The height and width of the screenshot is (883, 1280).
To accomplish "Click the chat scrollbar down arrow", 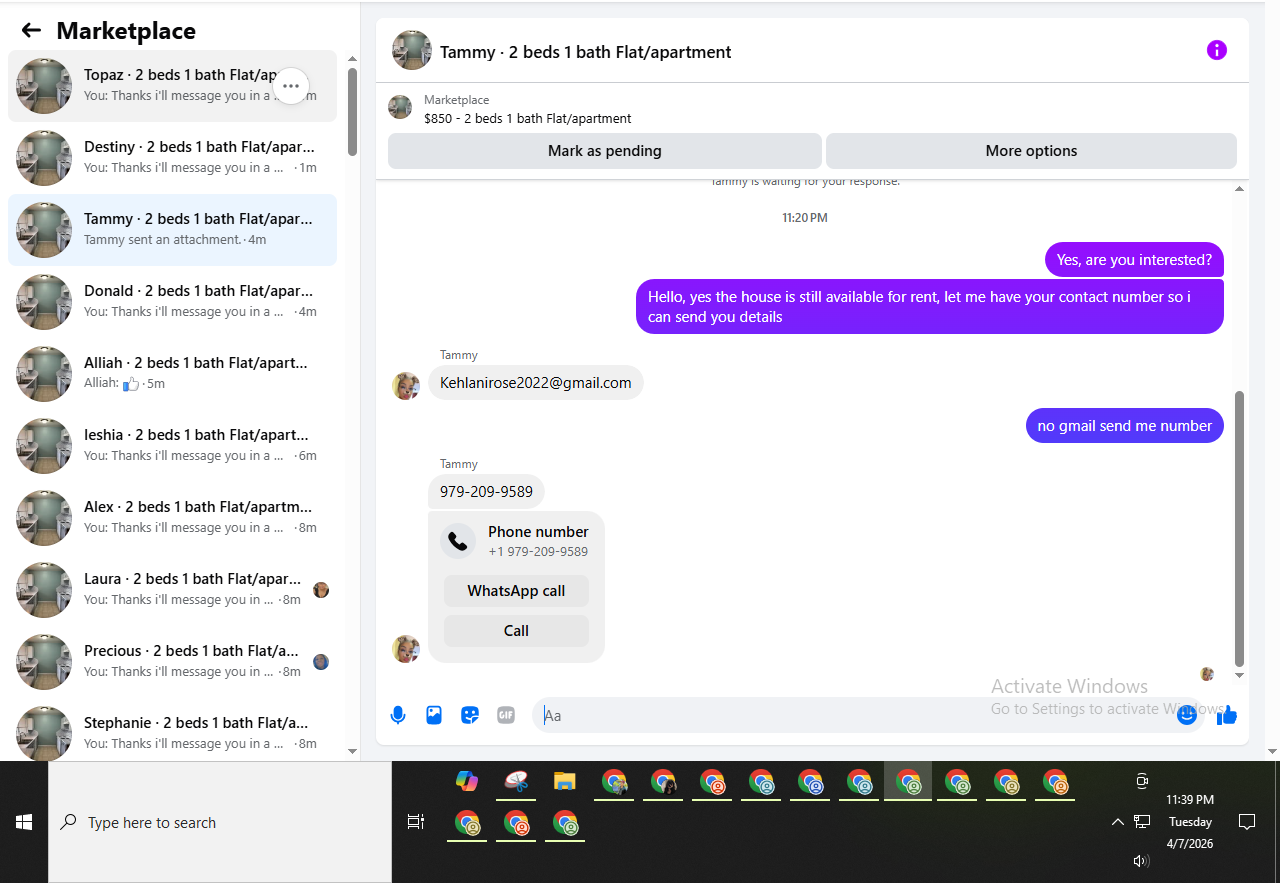I will pyautogui.click(x=1240, y=676).
